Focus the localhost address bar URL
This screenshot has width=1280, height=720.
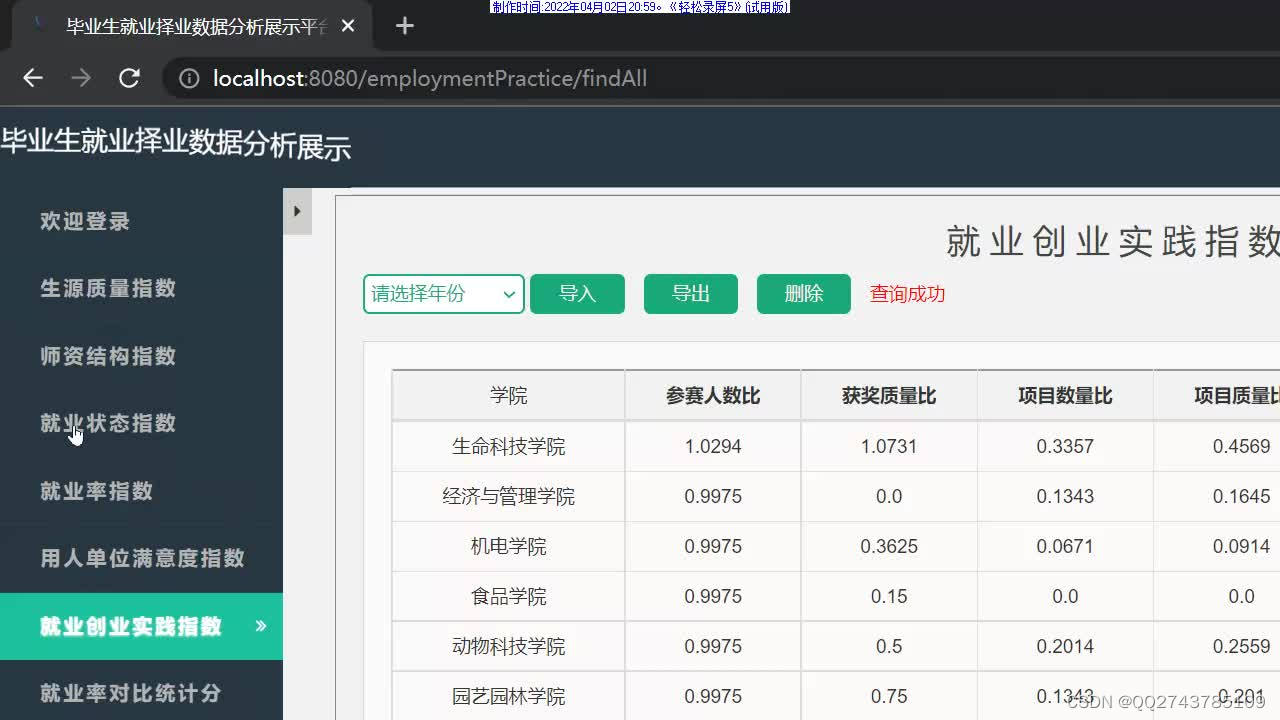tap(430, 78)
